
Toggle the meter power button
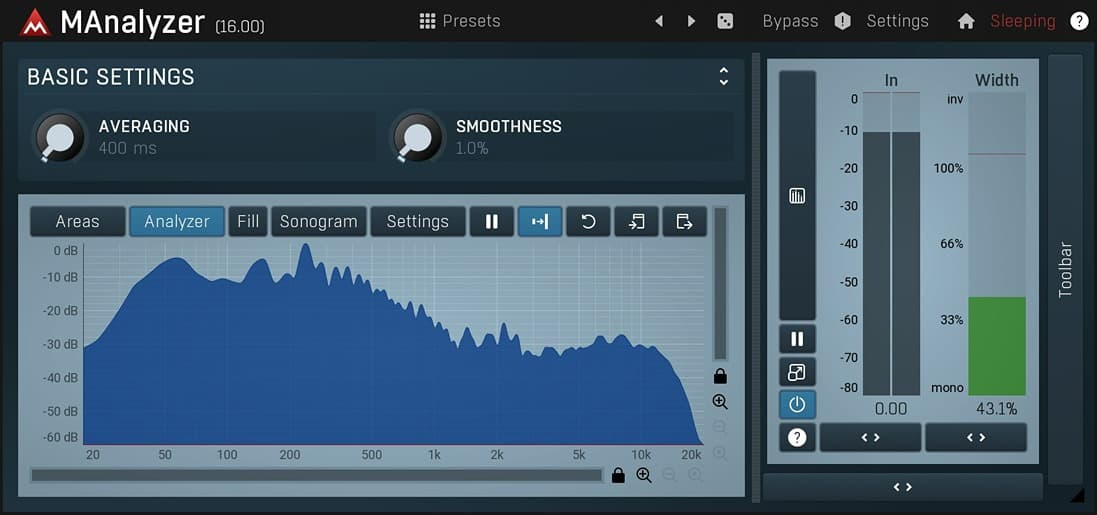[797, 405]
